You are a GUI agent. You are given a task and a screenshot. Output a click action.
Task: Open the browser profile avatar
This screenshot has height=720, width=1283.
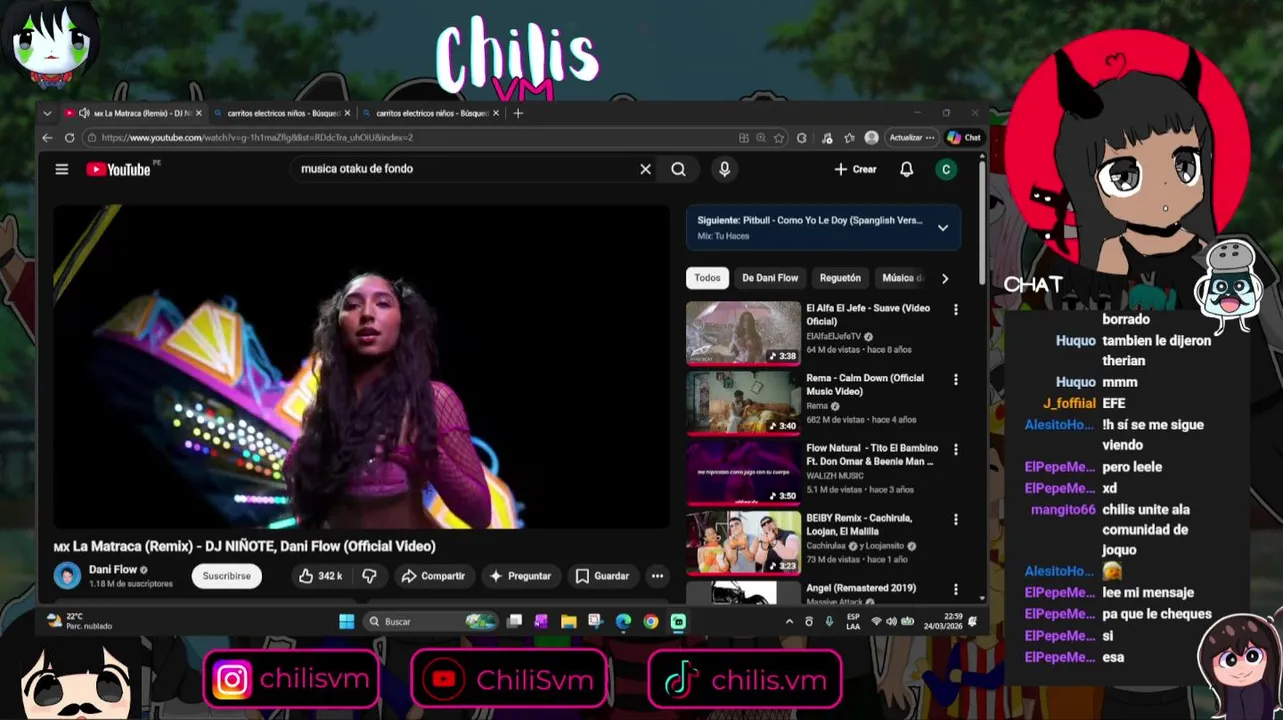tap(871, 138)
